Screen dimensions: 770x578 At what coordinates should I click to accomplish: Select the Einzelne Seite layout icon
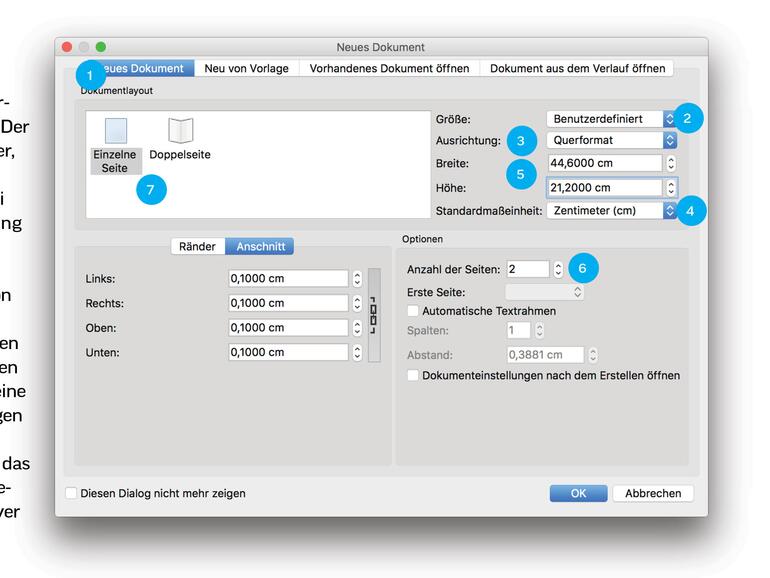116,133
